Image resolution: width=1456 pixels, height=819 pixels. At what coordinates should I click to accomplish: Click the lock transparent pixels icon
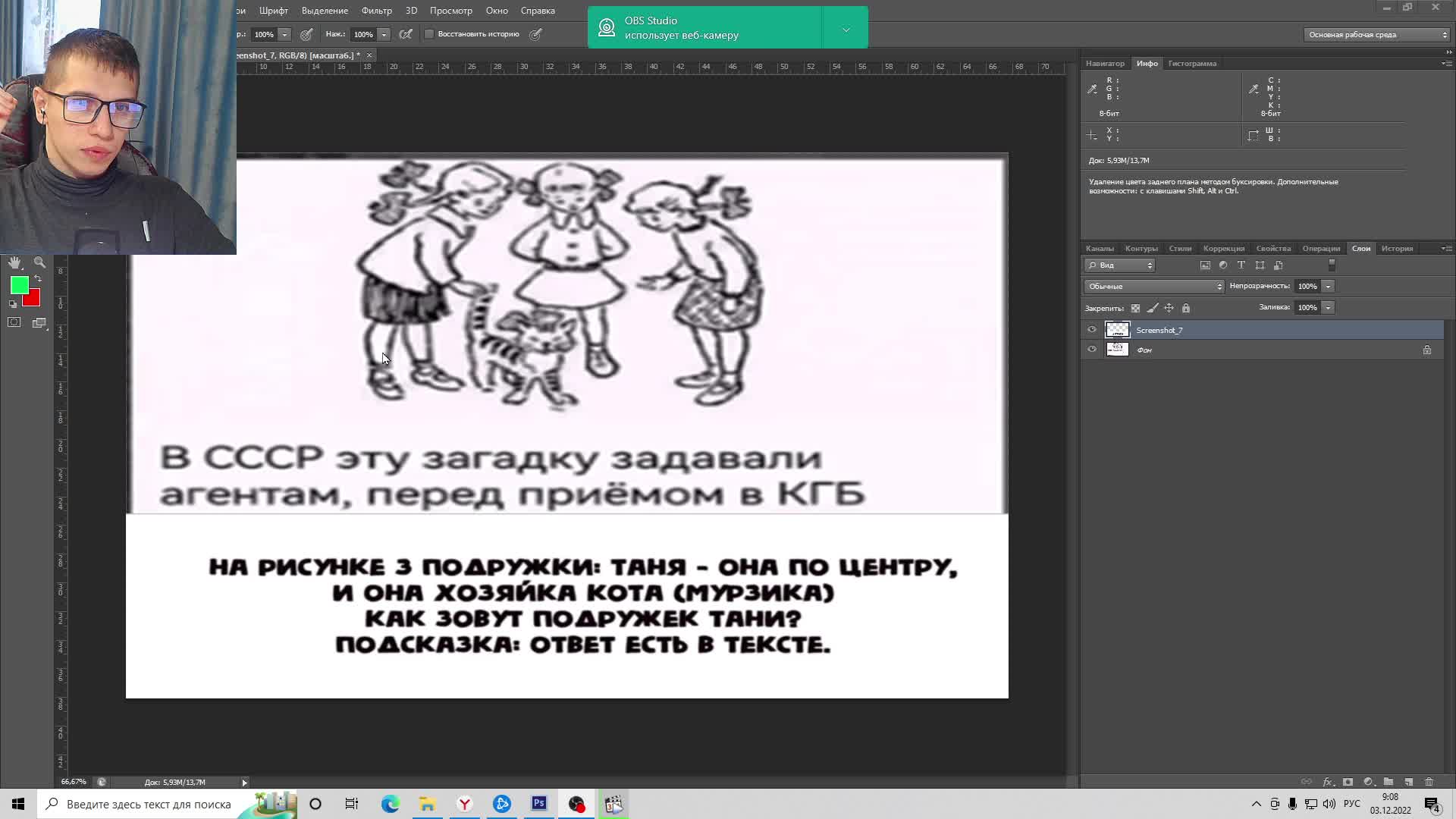[1135, 308]
